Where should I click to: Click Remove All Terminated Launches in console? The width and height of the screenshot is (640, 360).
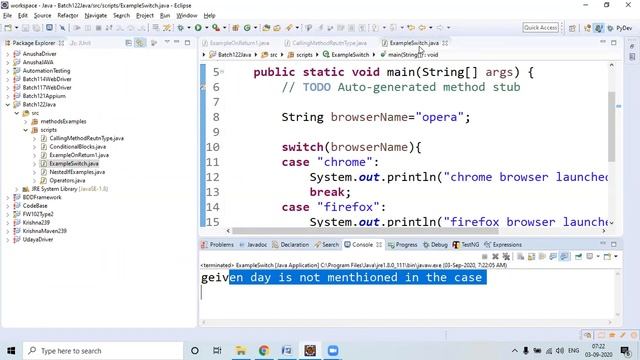coord(506,256)
